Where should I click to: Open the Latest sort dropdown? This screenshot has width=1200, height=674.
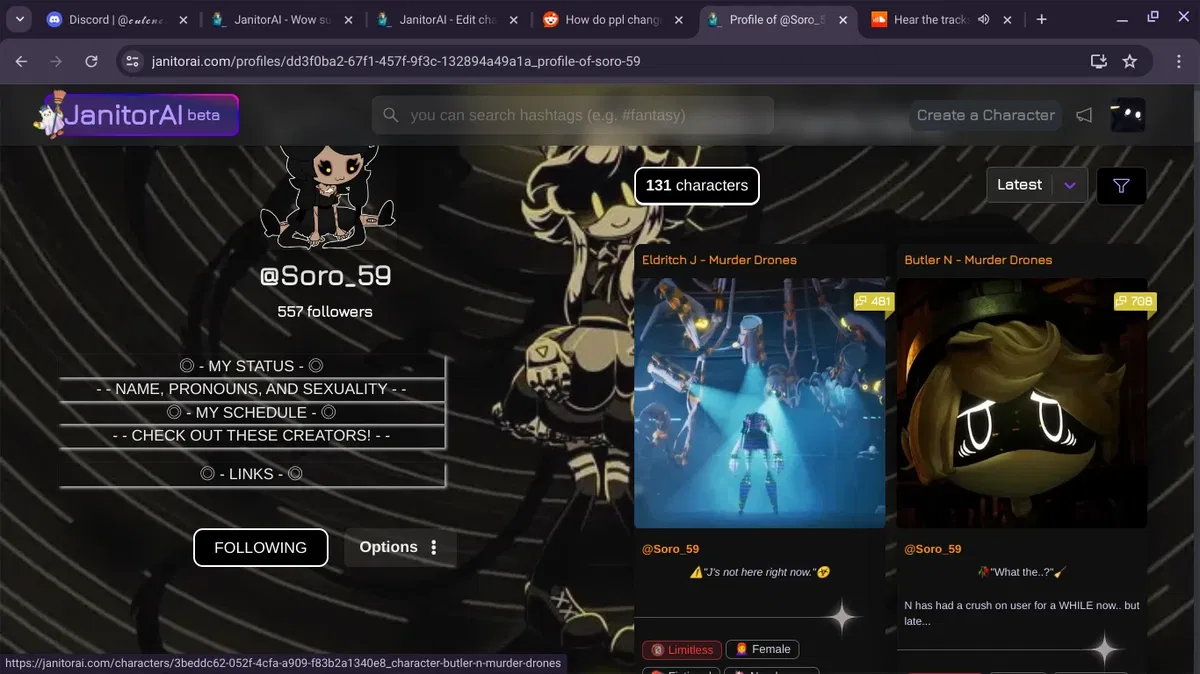pos(1037,185)
